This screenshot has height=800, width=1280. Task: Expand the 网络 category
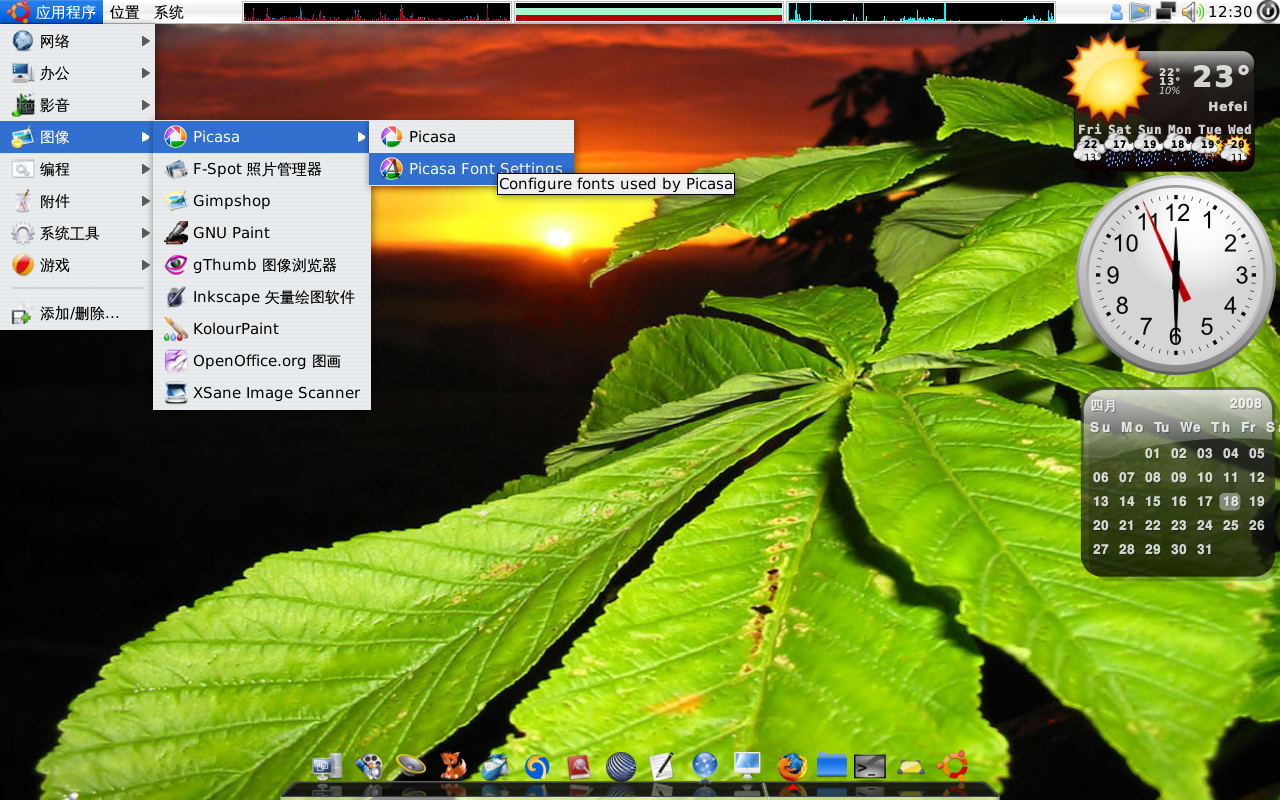tap(77, 41)
